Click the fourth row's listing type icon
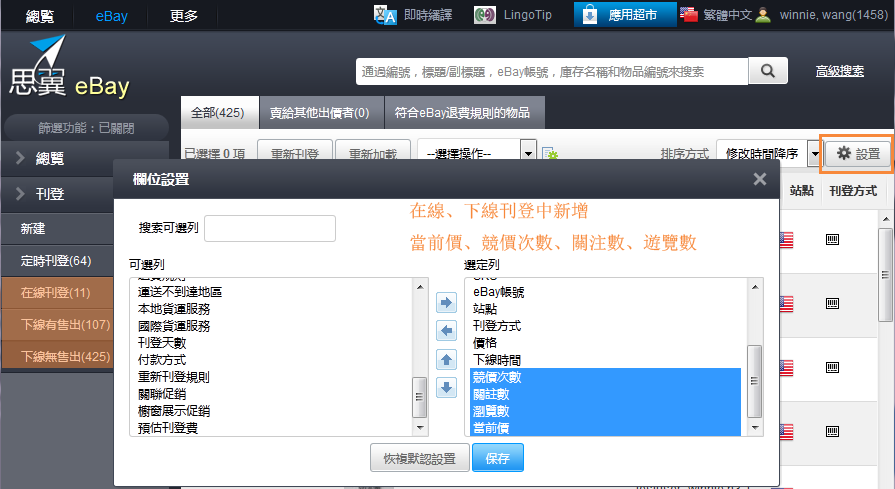This screenshot has height=489, width=895. 832,431
